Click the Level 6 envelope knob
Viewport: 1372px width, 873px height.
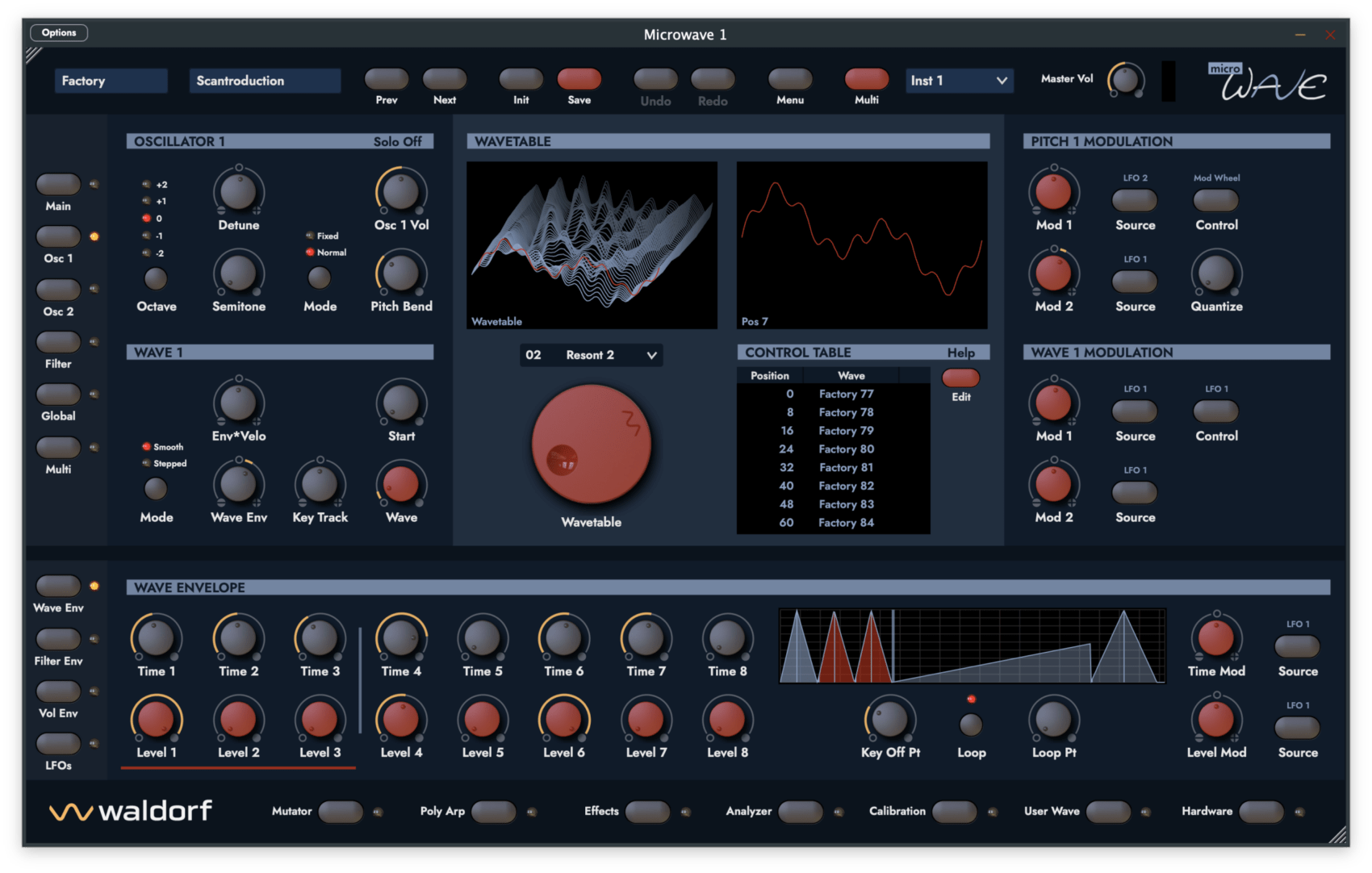coord(564,720)
